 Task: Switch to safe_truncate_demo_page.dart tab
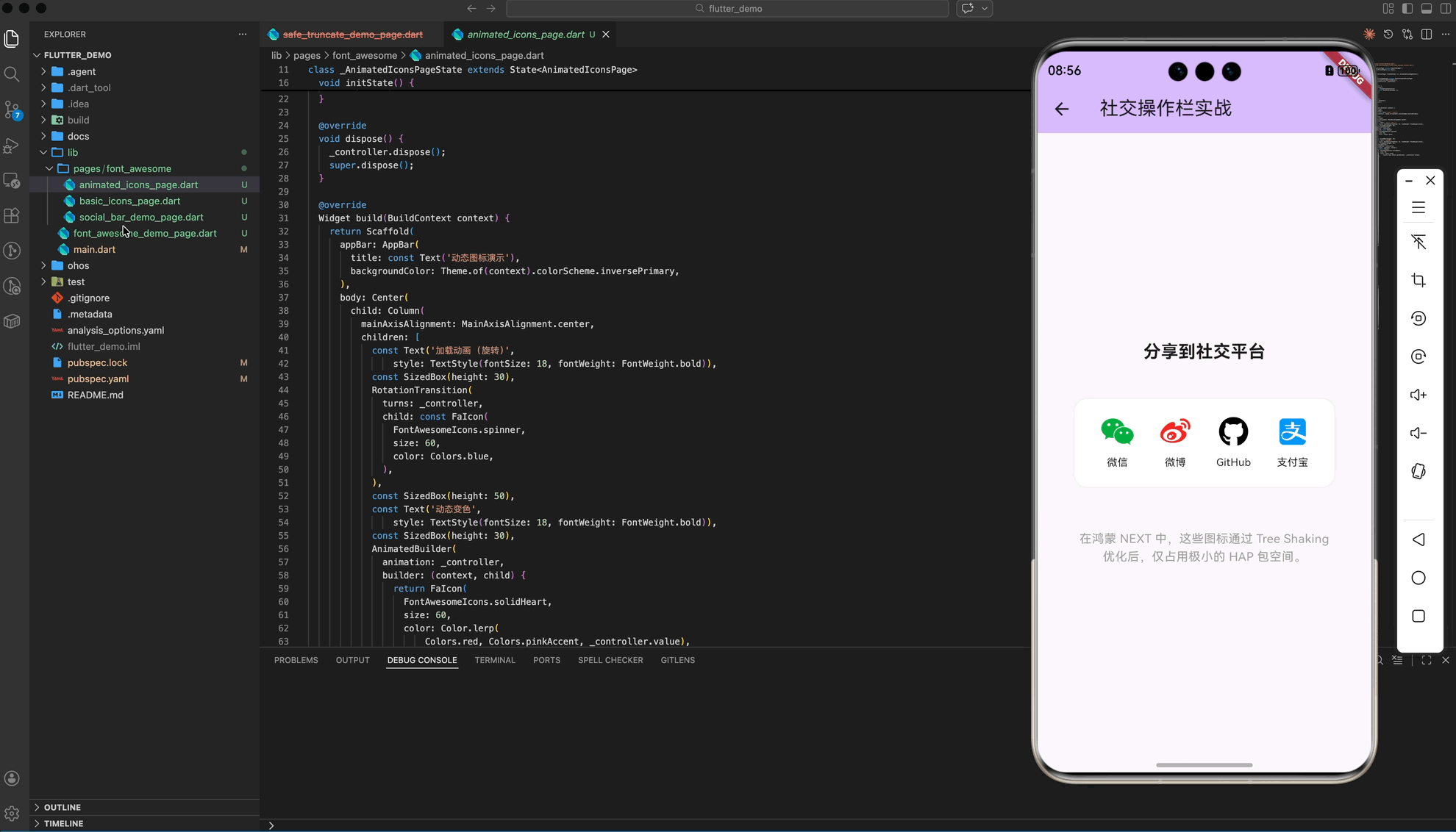tap(352, 35)
